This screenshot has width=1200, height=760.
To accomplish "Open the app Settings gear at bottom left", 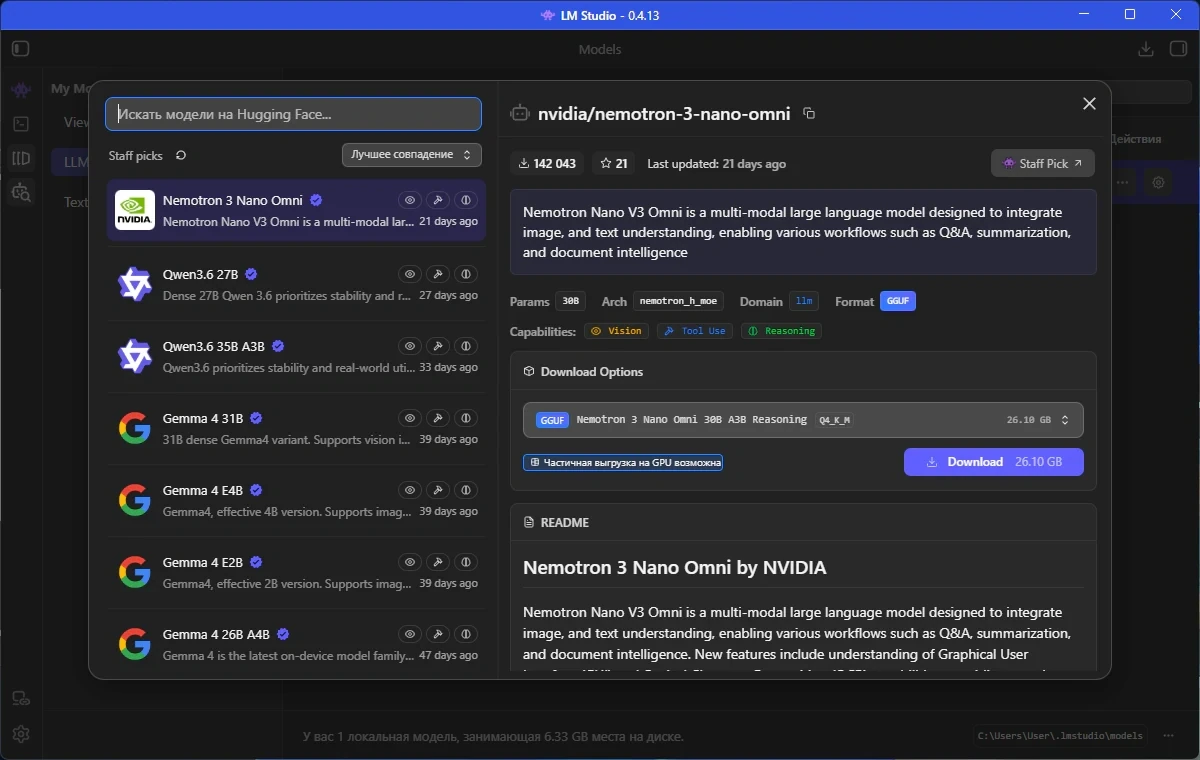I will click(x=21, y=734).
